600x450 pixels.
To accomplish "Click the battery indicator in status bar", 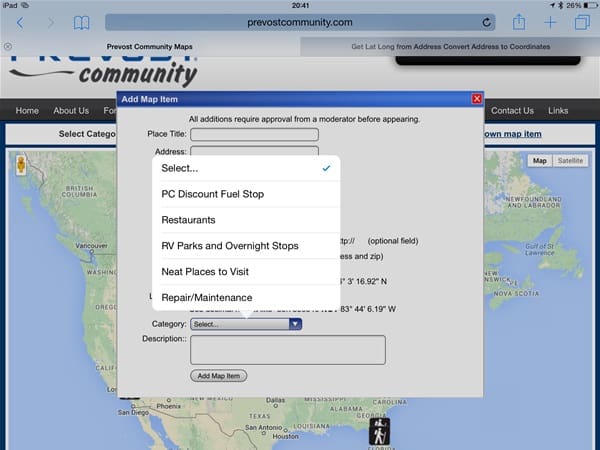I will click(x=590, y=5).
